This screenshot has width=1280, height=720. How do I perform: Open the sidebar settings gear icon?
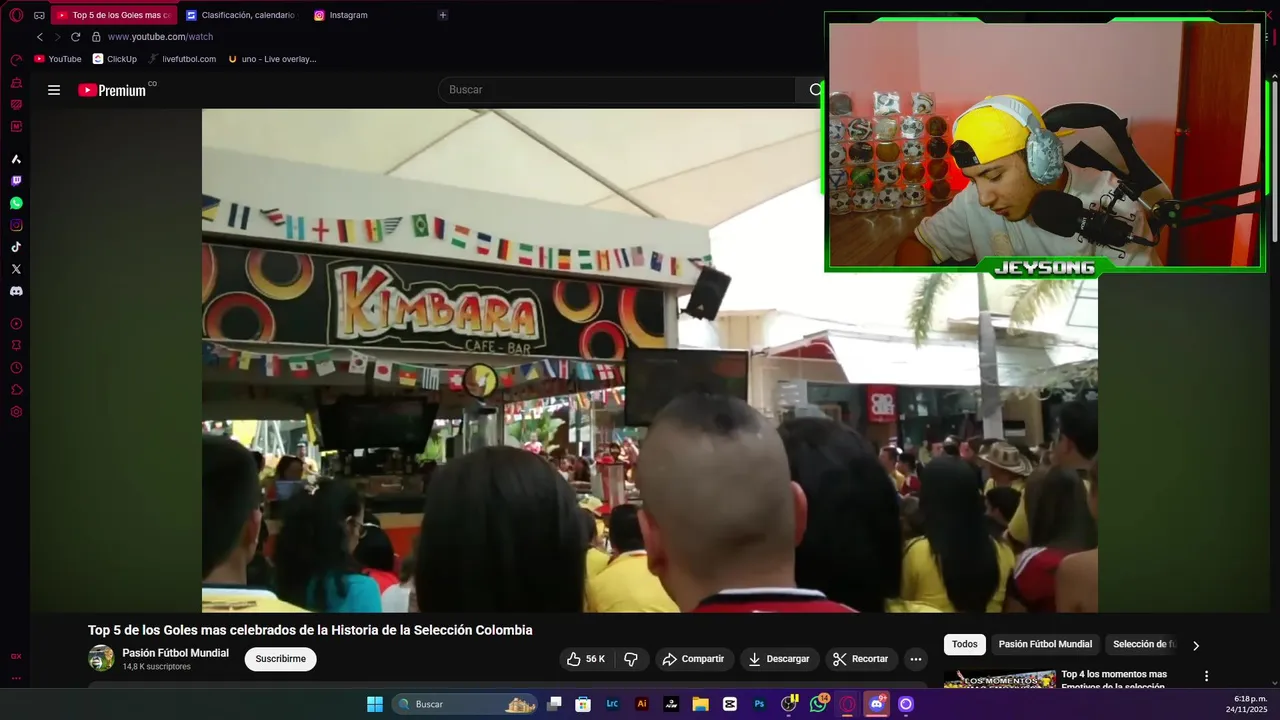pyautogui.click(x=16, y=412)
